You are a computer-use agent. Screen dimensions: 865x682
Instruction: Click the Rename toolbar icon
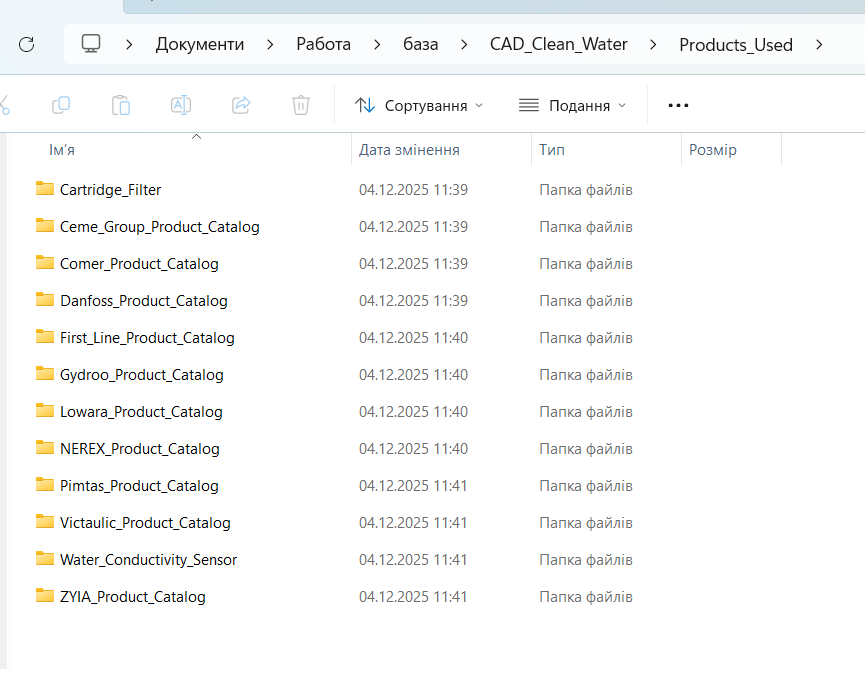181,105
